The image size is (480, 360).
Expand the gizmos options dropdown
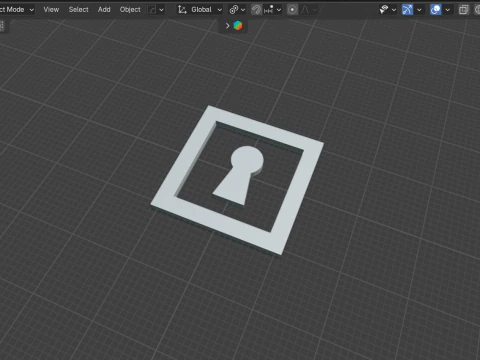(x=419, y=10)
